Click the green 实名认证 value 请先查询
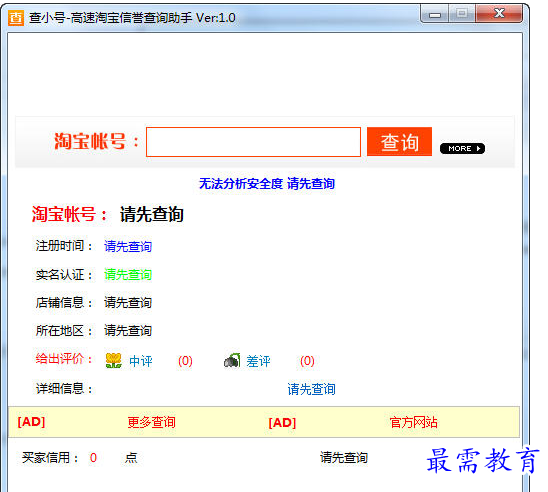 coord(128,275)
